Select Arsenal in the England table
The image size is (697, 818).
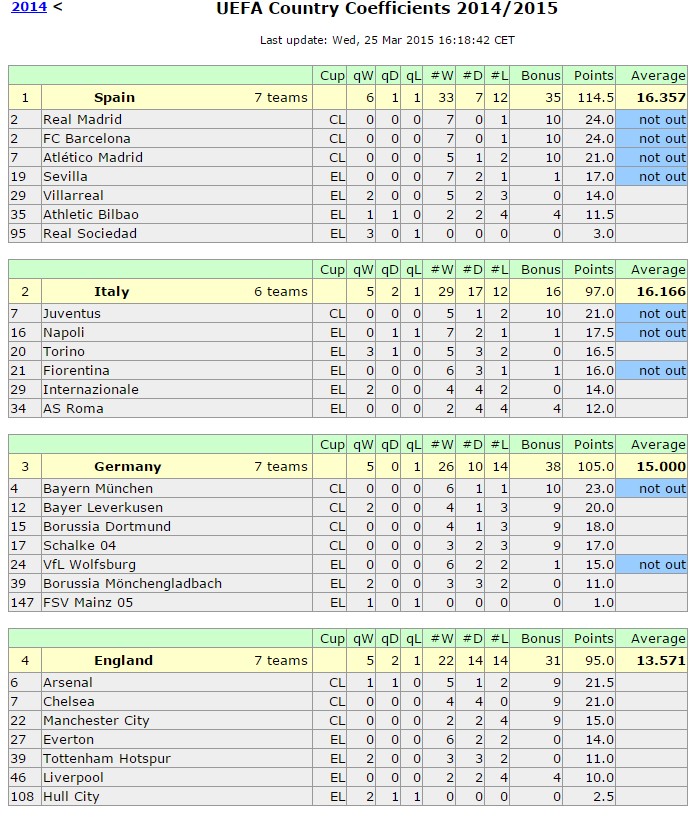click(x=67, y=683)
